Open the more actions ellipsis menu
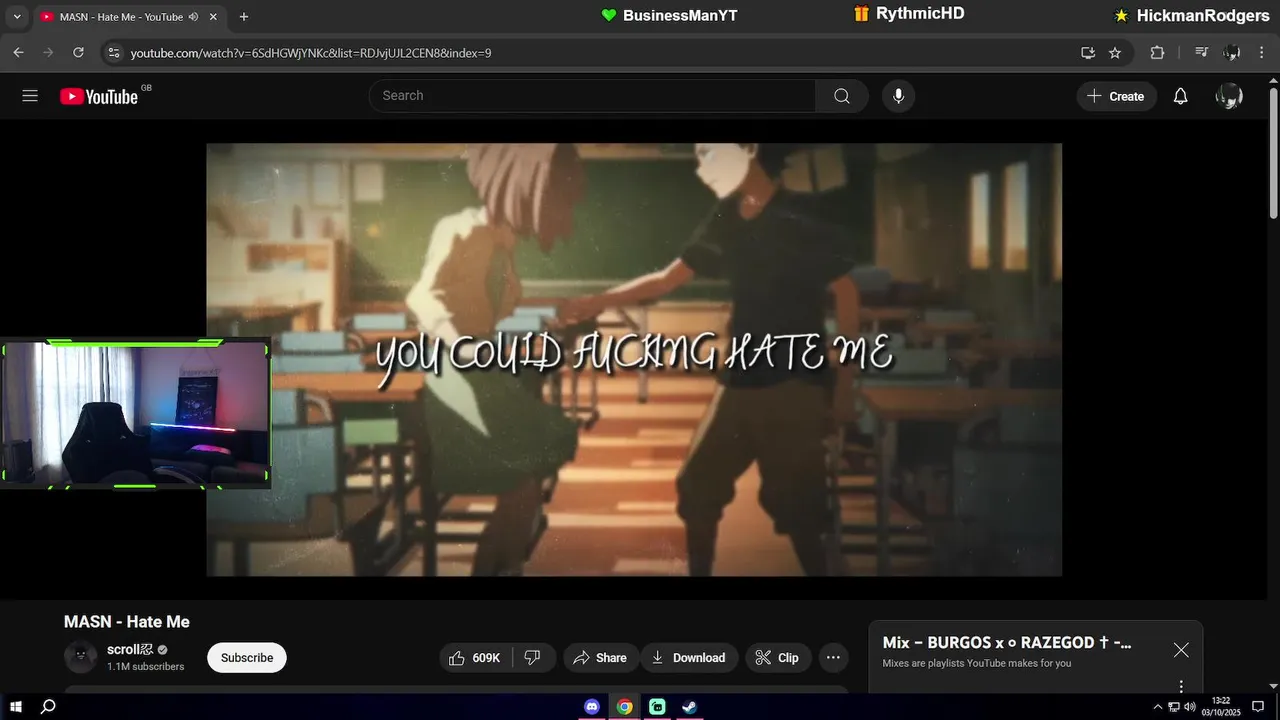Screen dimensions: 1280x720 [x=833, y=657]
